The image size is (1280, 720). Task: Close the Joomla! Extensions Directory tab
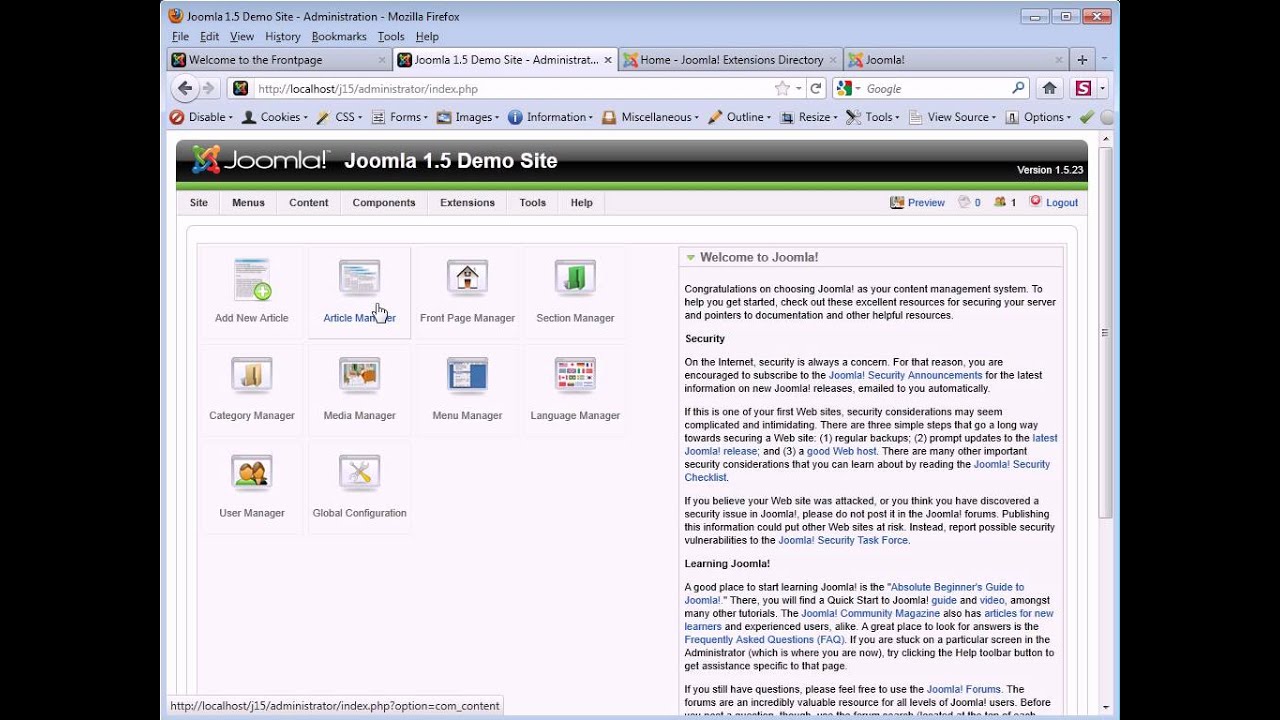click(832, 60)
